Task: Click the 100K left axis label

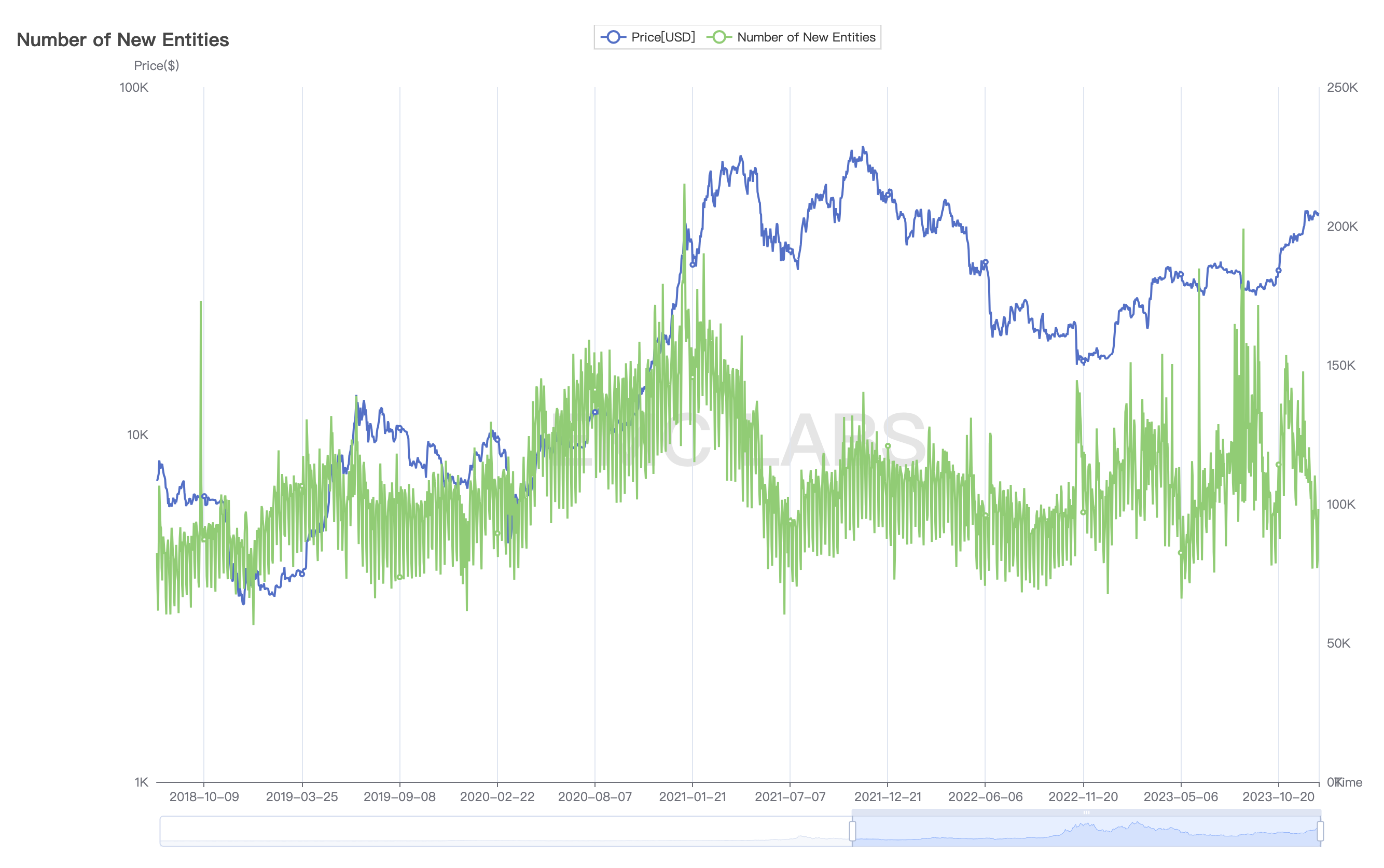Action: point(134,87)
